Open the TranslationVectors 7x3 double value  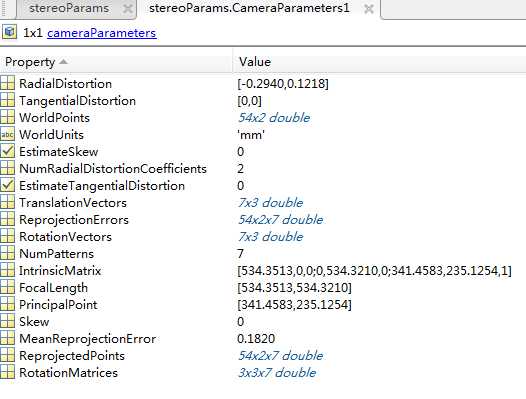tap(270, 202)
